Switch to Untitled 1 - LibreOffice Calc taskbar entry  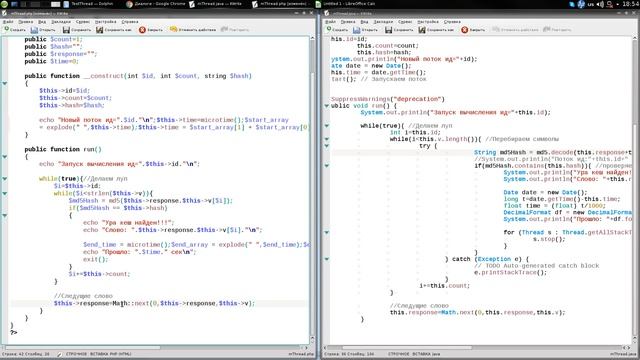tap(346, 4)
